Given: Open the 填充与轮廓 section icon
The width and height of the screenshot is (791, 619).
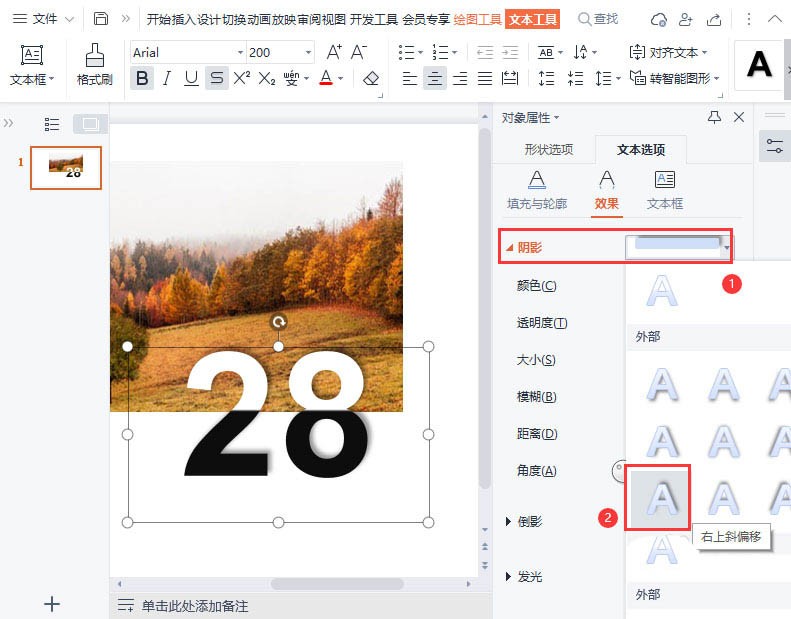Looking at the screenshot, I should tap(537, 180).
